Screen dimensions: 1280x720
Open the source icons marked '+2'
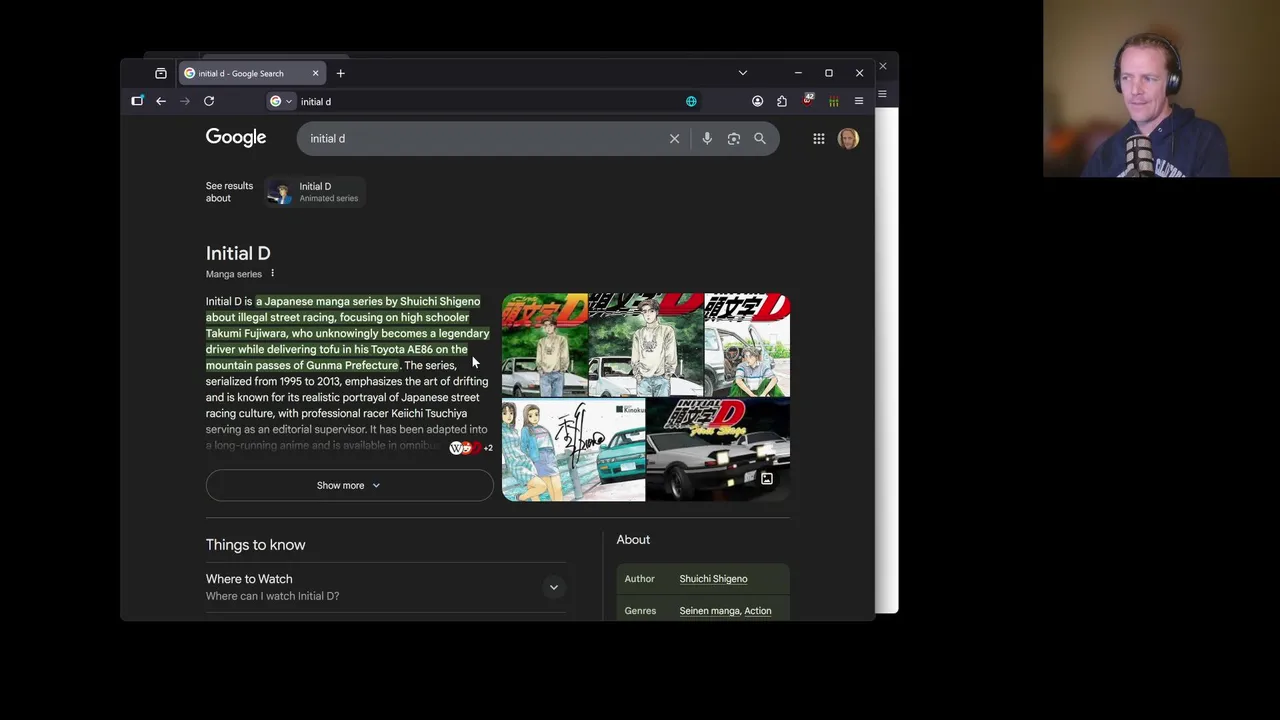click(470, 448)
